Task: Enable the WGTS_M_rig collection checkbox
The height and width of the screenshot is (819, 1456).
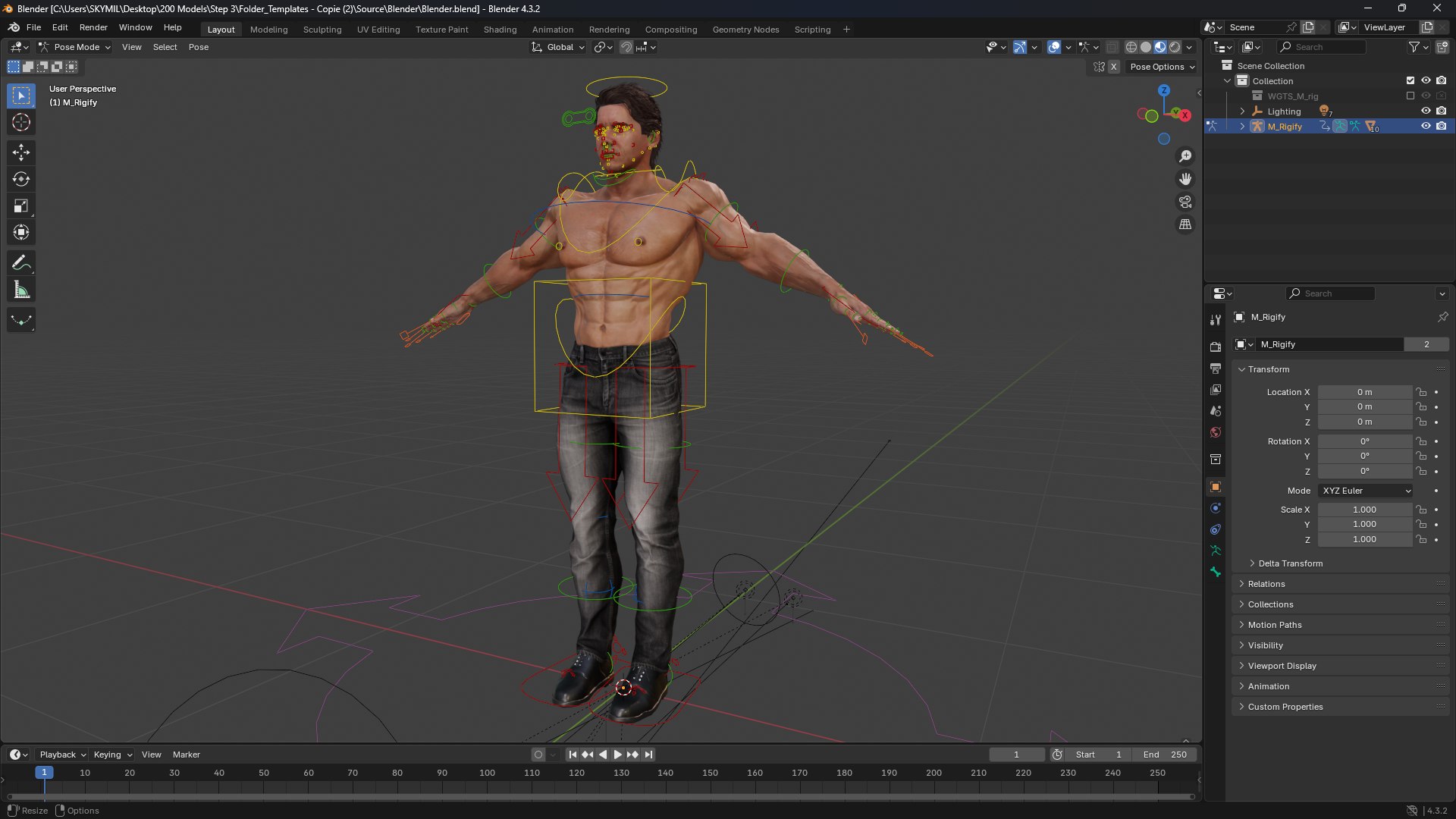Action: click(1410, 96)
